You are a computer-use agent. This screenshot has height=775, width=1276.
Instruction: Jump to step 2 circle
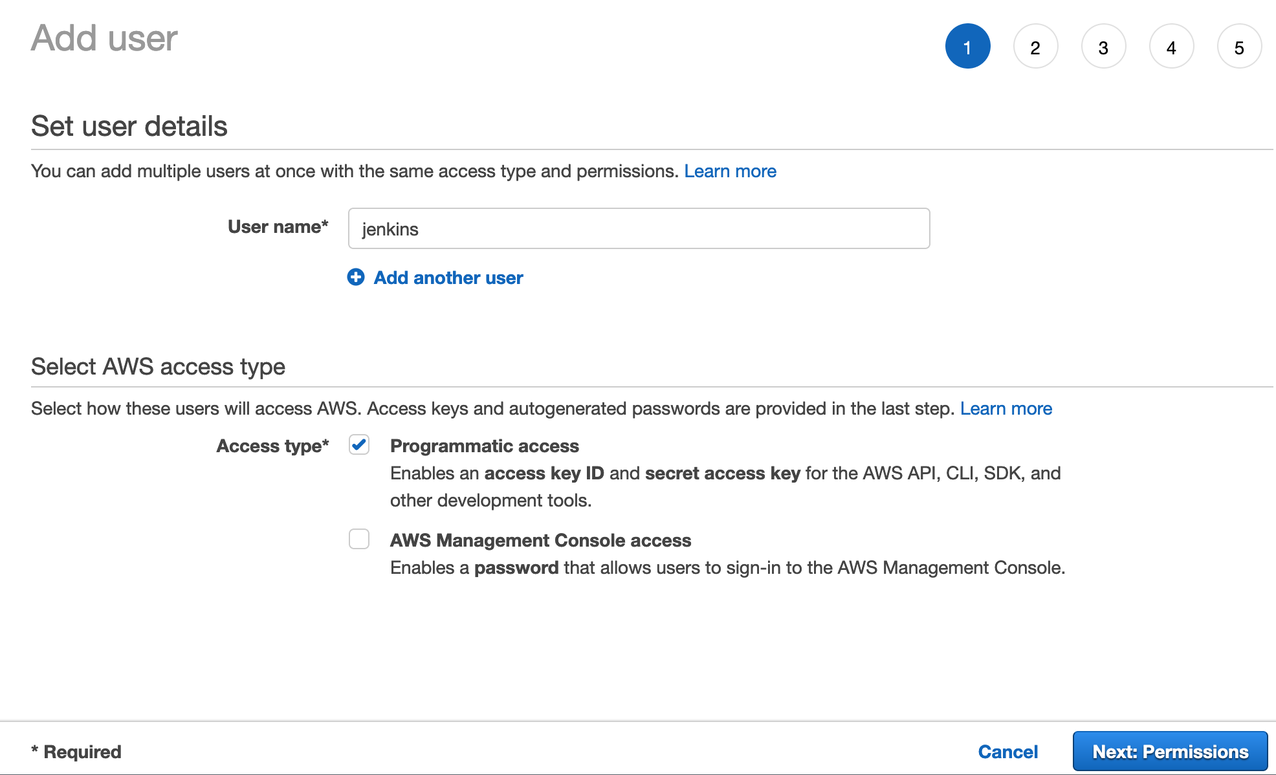(x=1035, y=47)
